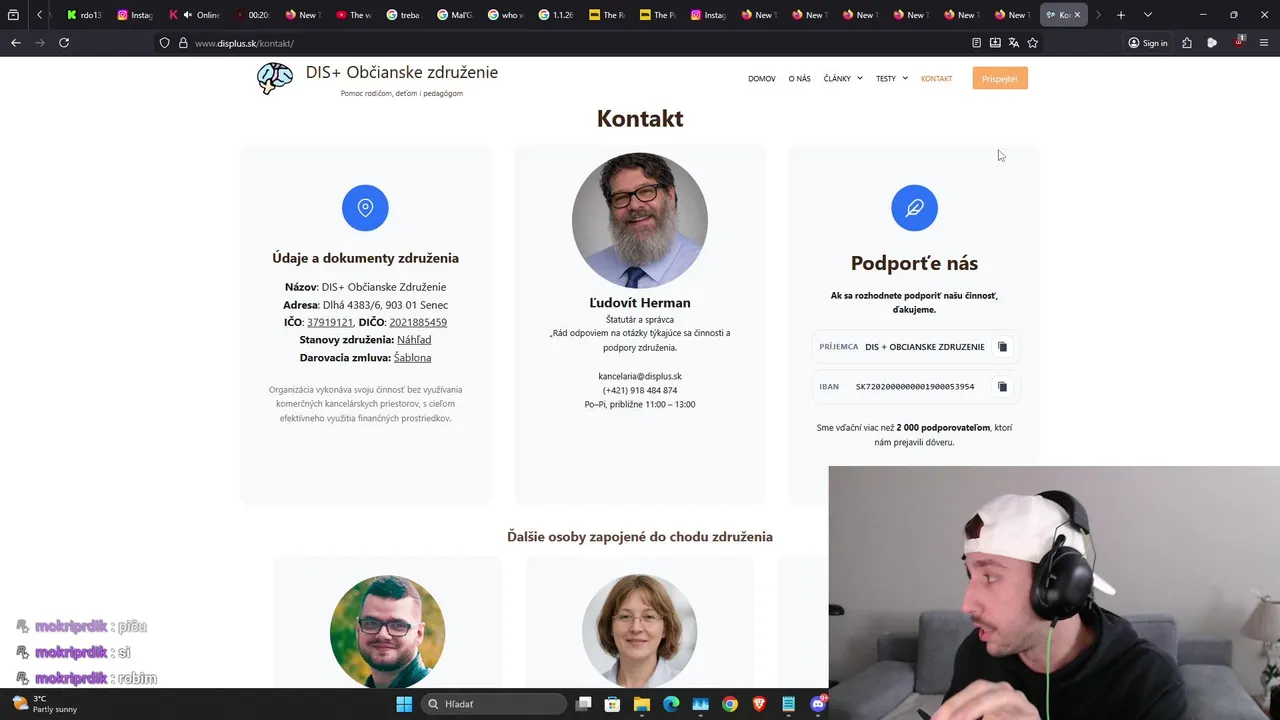This screenshot has height=720, width=1280.
Task: Click the orange Prispejte! button
Action: pyautogui.click(x=1000, y=78)
